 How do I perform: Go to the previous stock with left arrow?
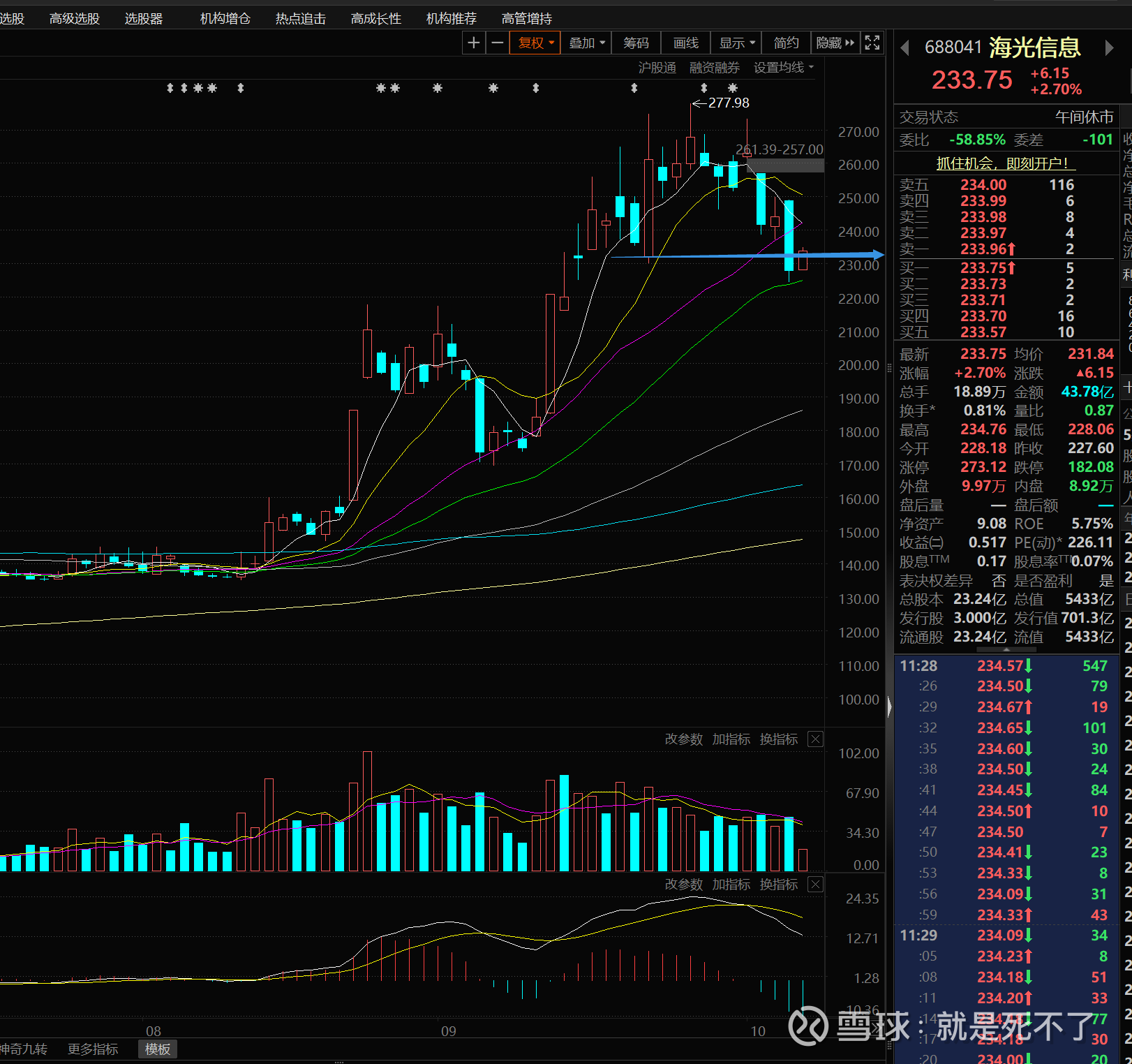point(905,47)
